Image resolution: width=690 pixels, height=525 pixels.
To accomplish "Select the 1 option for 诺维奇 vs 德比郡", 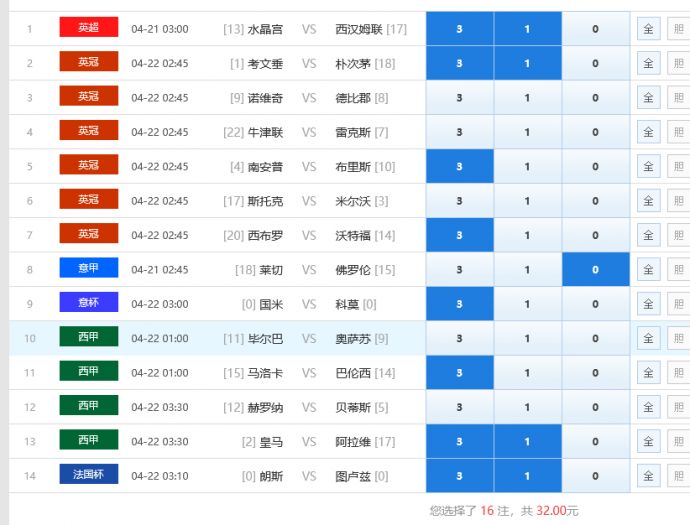I will (527, 98).
